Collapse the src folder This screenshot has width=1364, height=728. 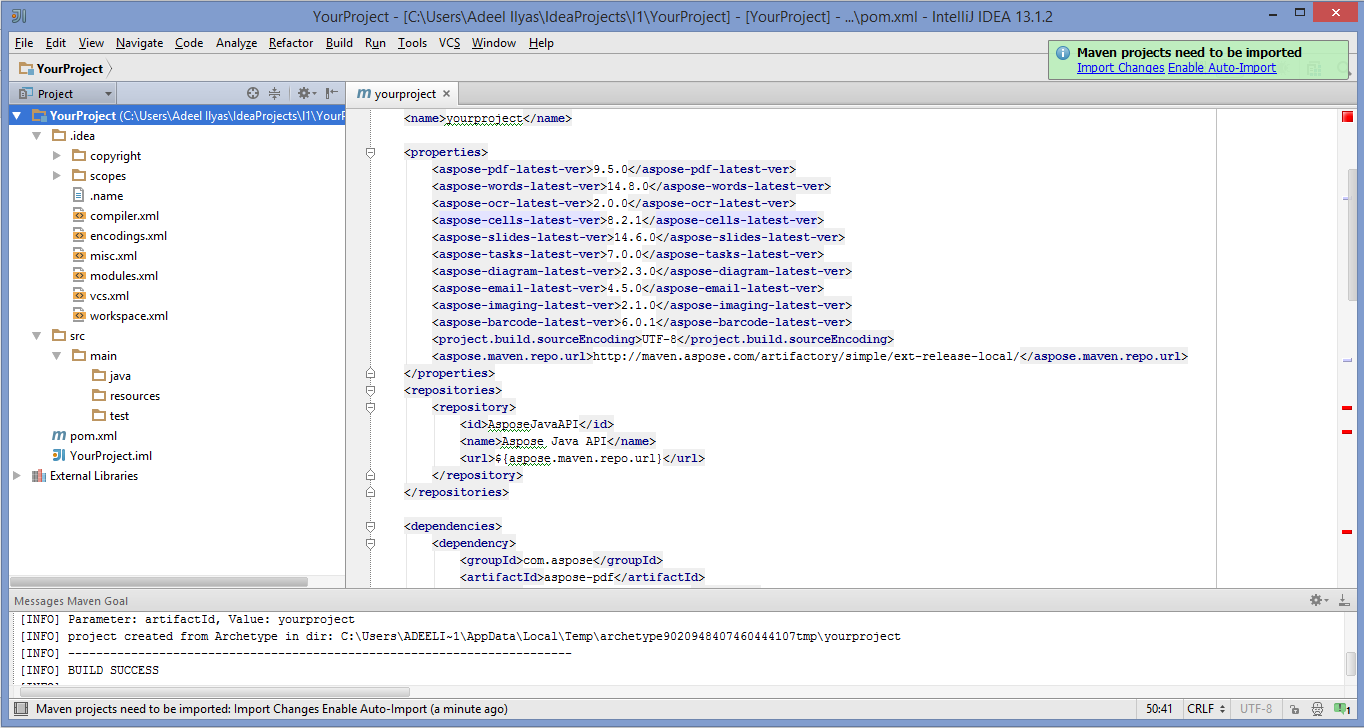(37, 336)
